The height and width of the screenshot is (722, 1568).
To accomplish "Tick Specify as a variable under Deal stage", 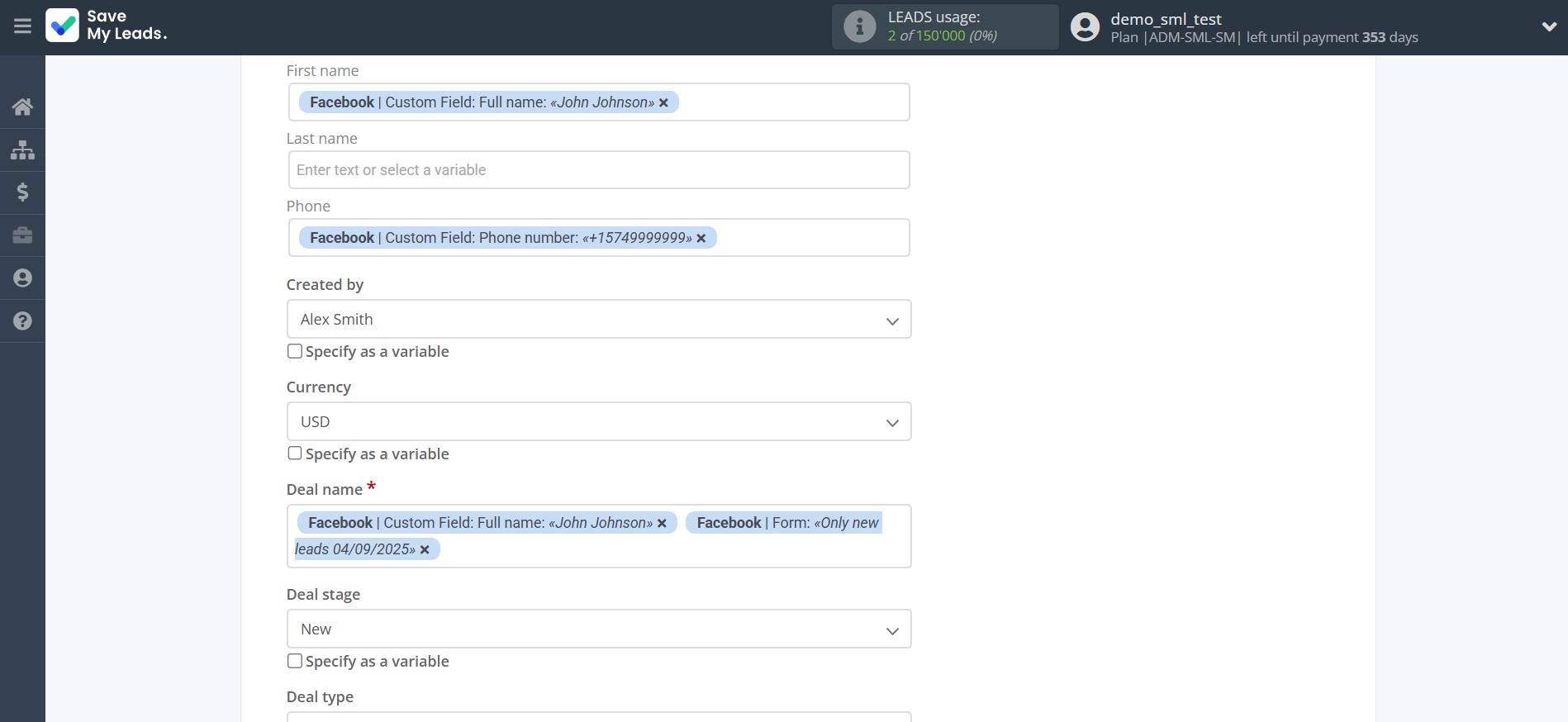I will coord(295,661).
